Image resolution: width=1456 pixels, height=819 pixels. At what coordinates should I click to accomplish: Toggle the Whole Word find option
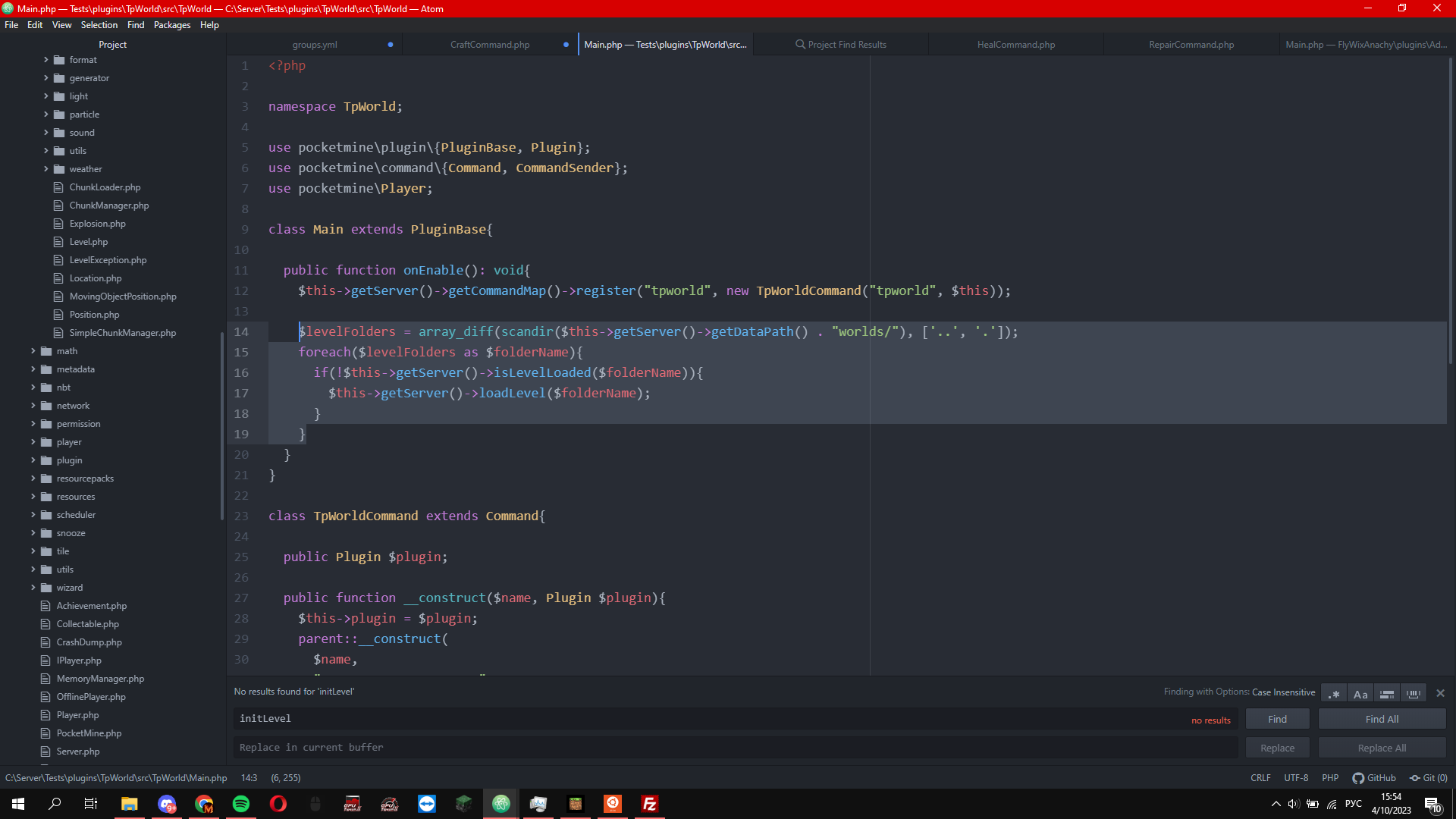click(1414, 693)
